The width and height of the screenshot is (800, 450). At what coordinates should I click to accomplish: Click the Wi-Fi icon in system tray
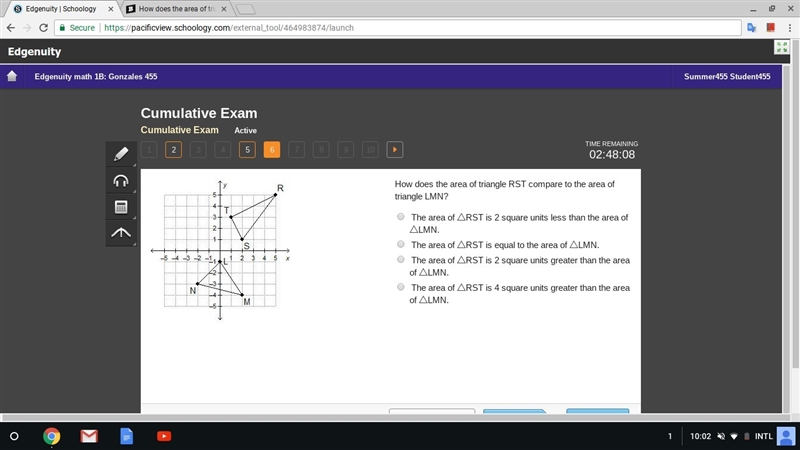(x=734, y=436)
